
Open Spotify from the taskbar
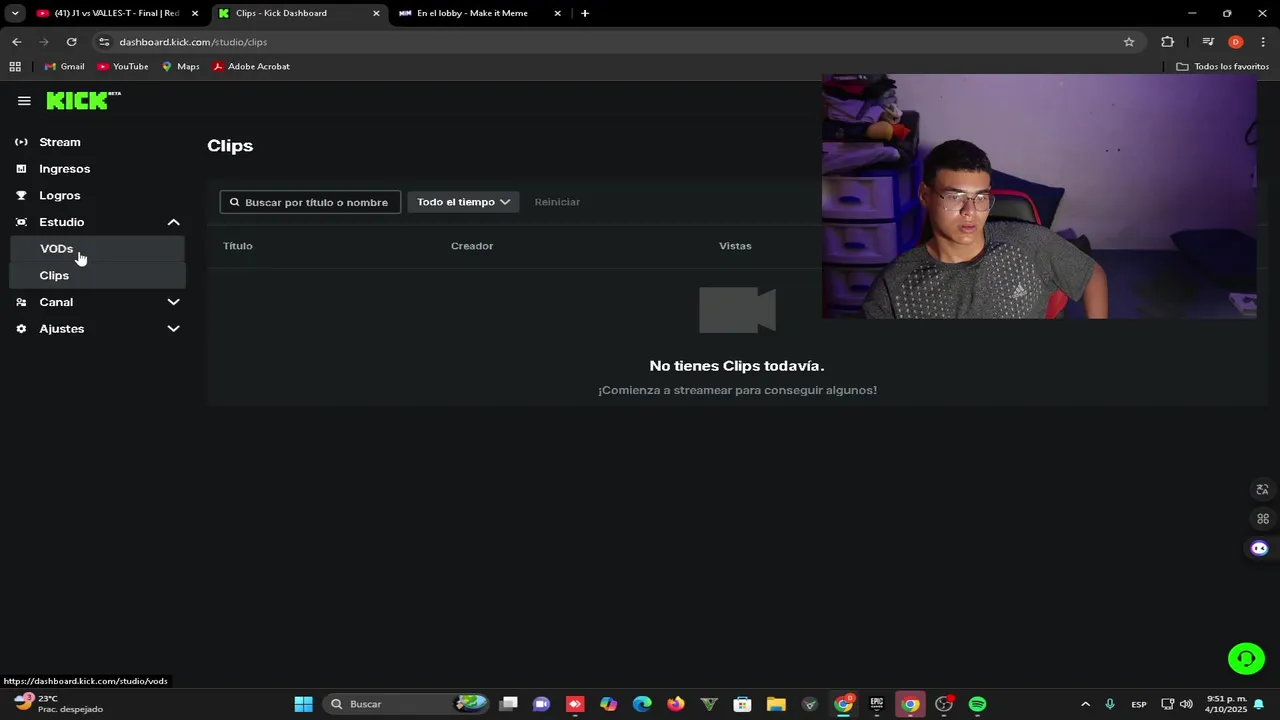(977, 704)
